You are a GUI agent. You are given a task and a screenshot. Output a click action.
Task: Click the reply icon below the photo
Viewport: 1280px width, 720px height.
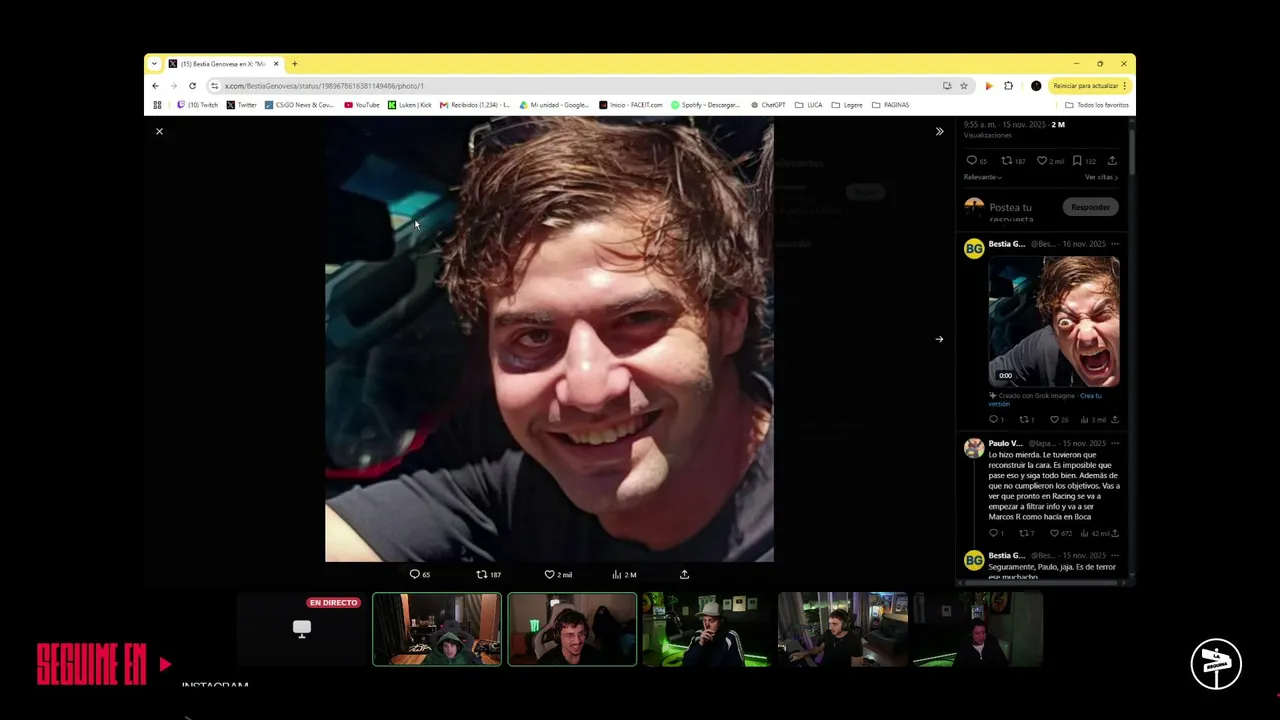(415, 574)
